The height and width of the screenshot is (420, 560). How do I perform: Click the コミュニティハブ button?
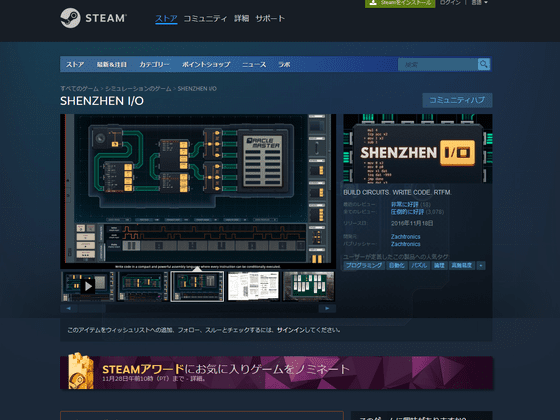(x=457, y=100)
